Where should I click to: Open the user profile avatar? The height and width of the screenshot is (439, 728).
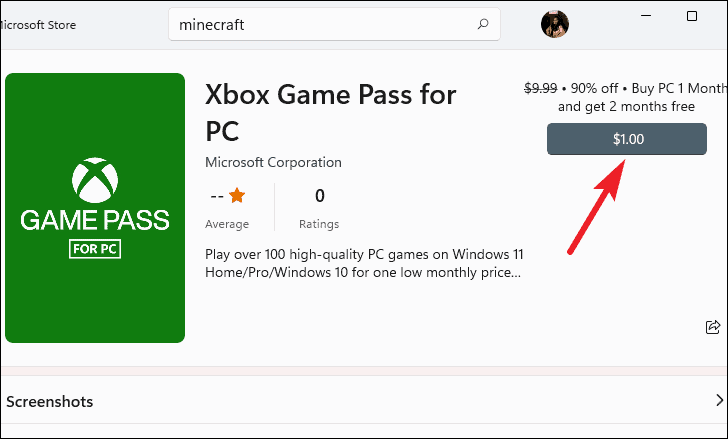[555, 24]
